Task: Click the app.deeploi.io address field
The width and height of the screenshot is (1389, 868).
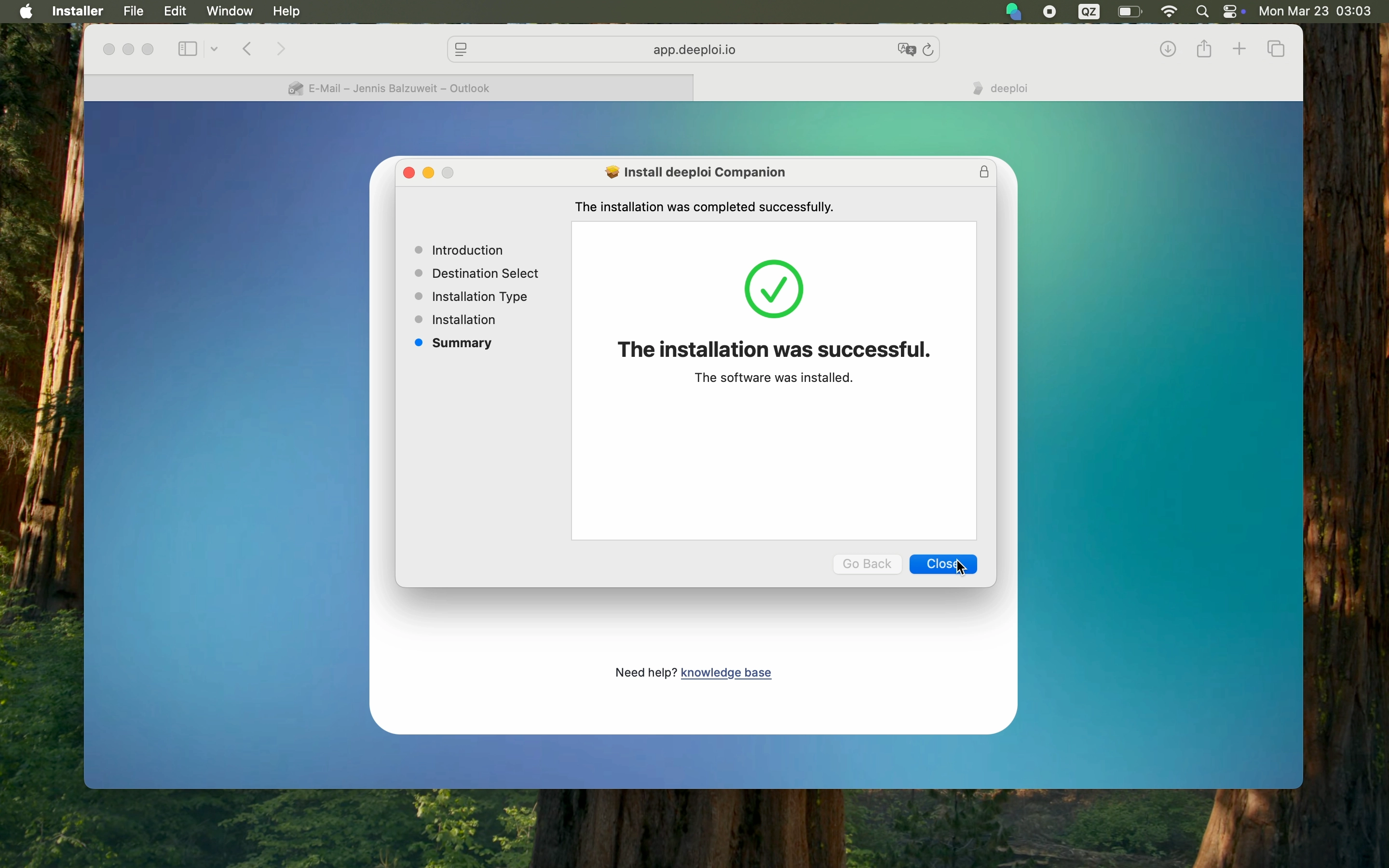Action: [x=694, y=50]
